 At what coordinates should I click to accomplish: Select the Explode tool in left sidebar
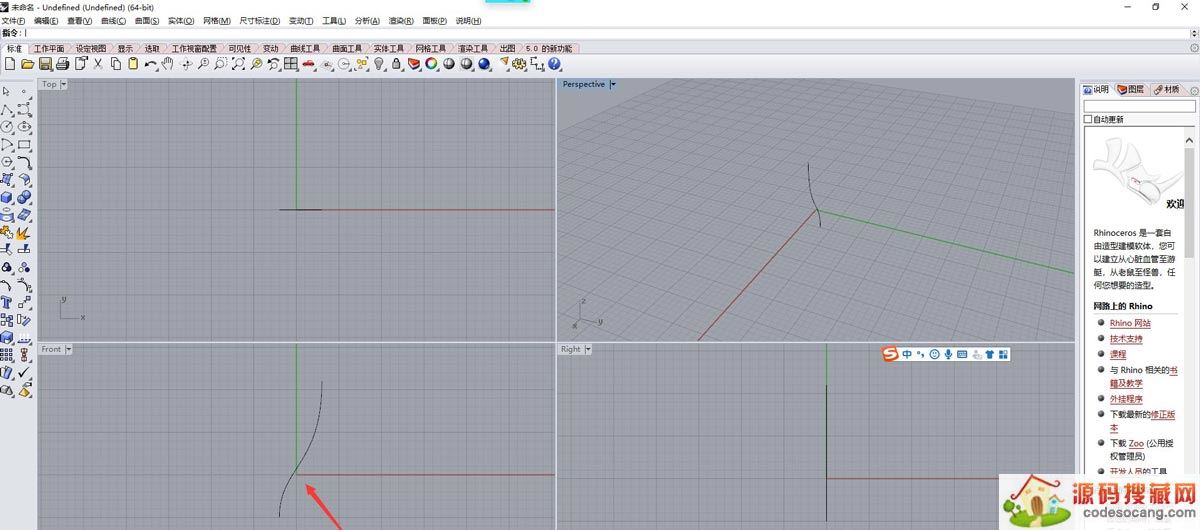pyautogui.click(x=24, y=232)
